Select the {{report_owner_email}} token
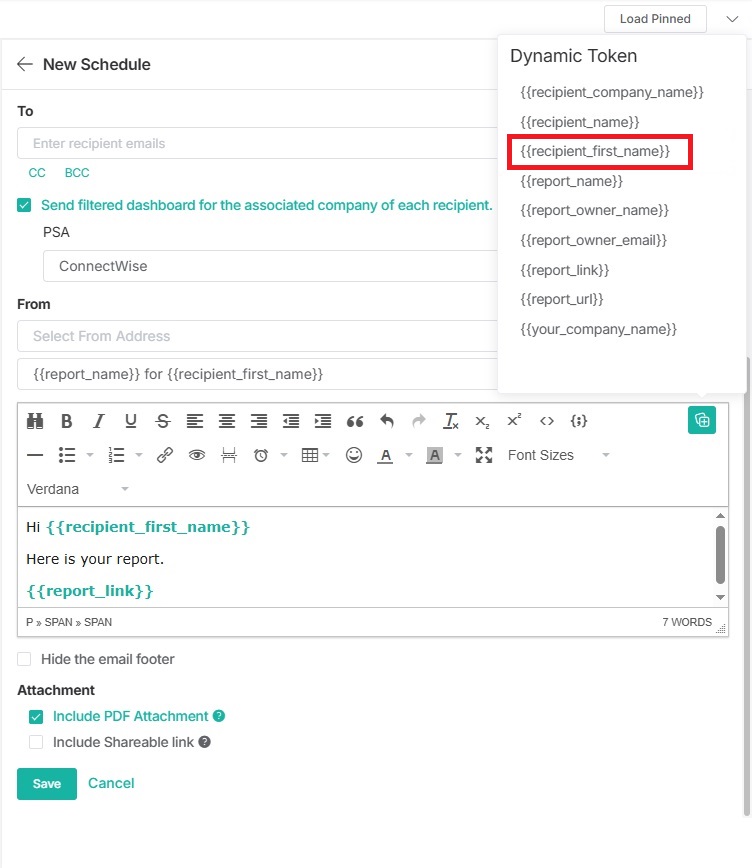Image resolution: width=752 pixels, height=868 pixels. click(x=593, y=240)
